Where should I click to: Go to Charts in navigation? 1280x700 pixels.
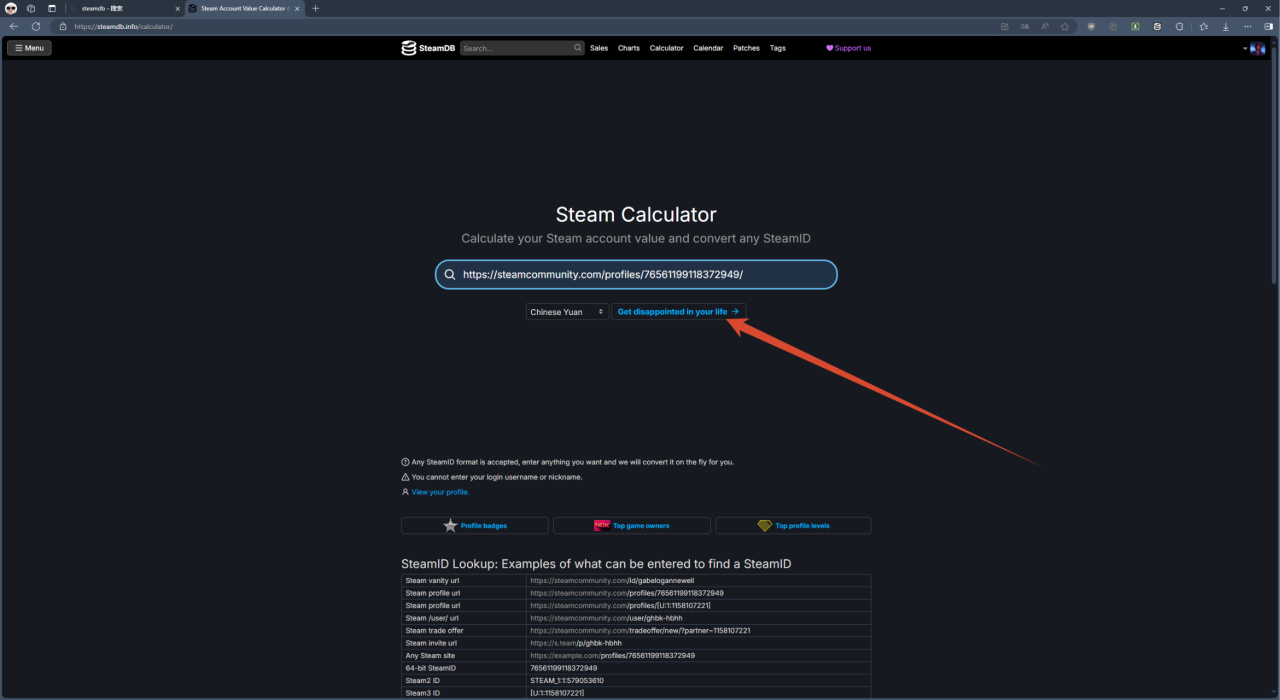[x=629, y=48]
